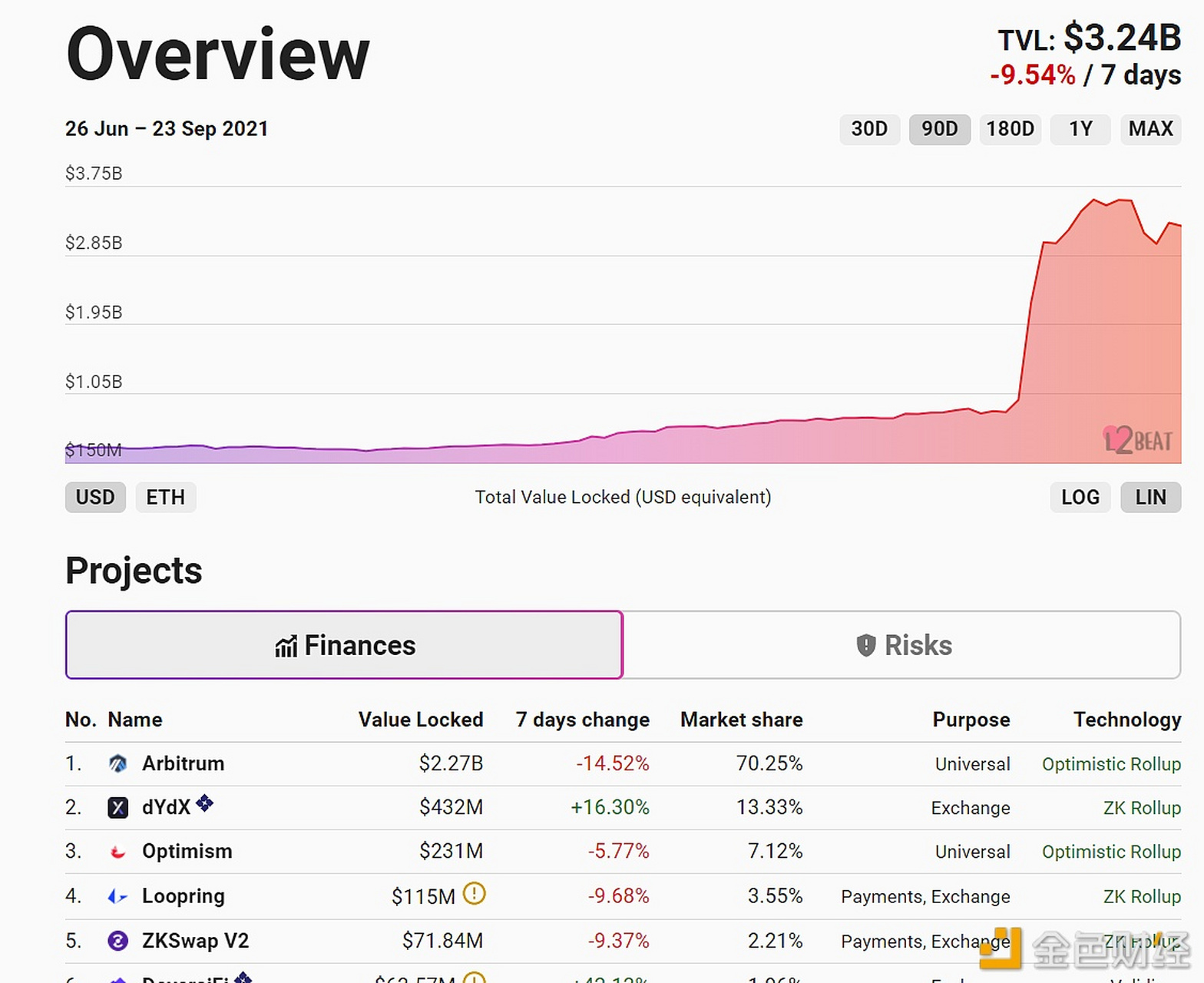1204x983 pixels.
Task: Click Loopring's 3.55% market share
Action: click(x=775, y=896)
